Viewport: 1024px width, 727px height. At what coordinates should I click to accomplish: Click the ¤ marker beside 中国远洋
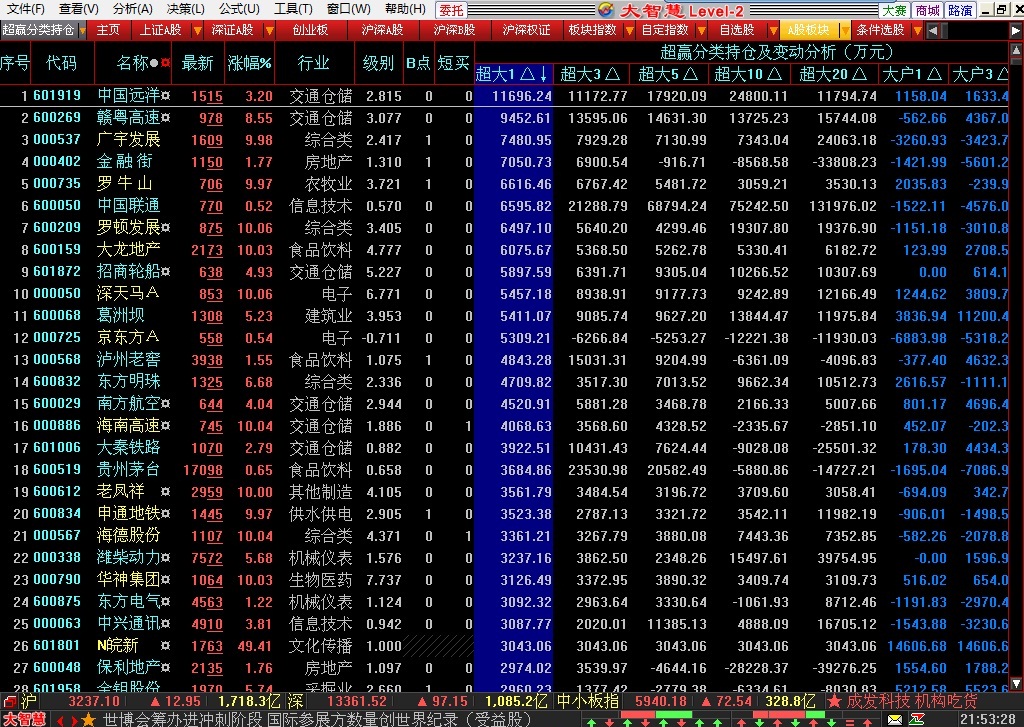pyautogui.click(x=166, y=96)
